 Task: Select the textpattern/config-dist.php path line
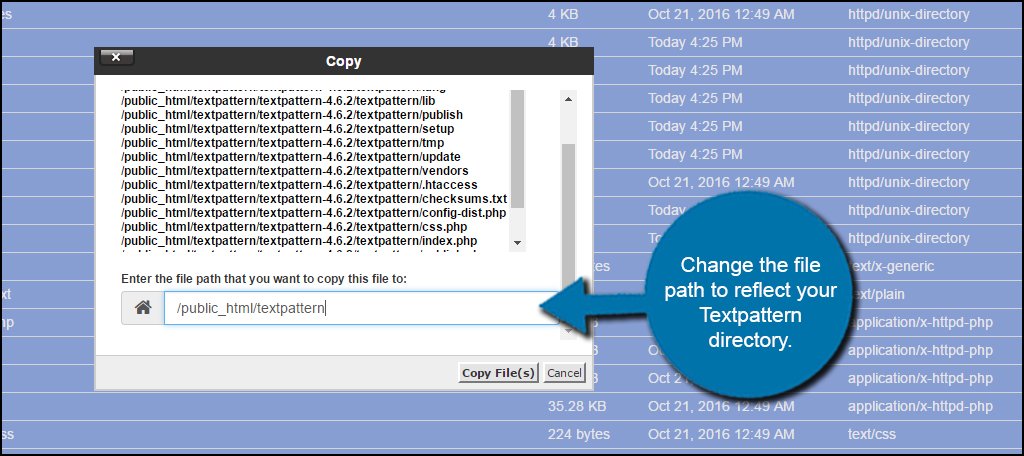[314, 213]
